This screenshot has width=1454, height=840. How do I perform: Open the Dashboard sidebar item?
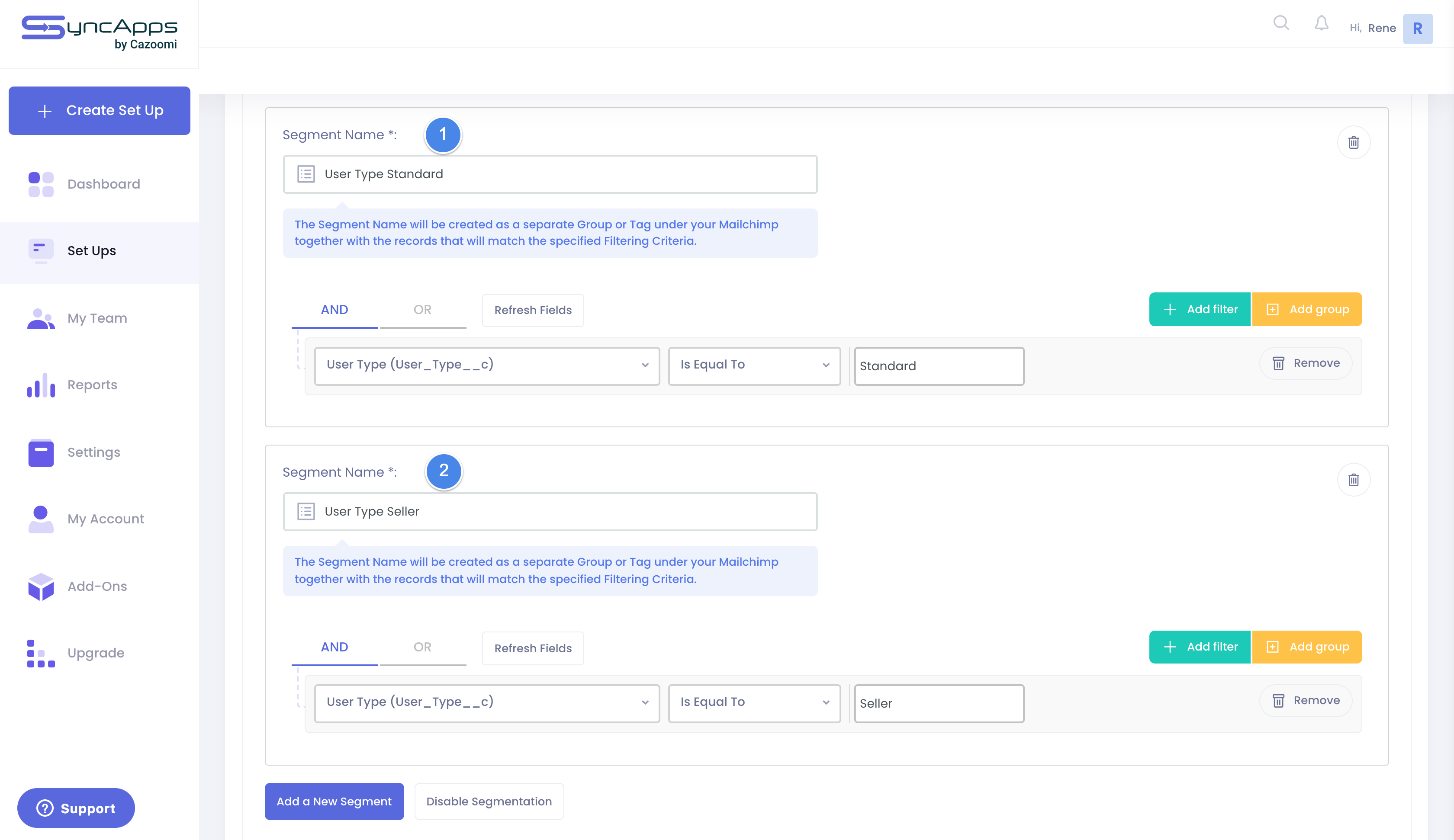coord(103,184)
